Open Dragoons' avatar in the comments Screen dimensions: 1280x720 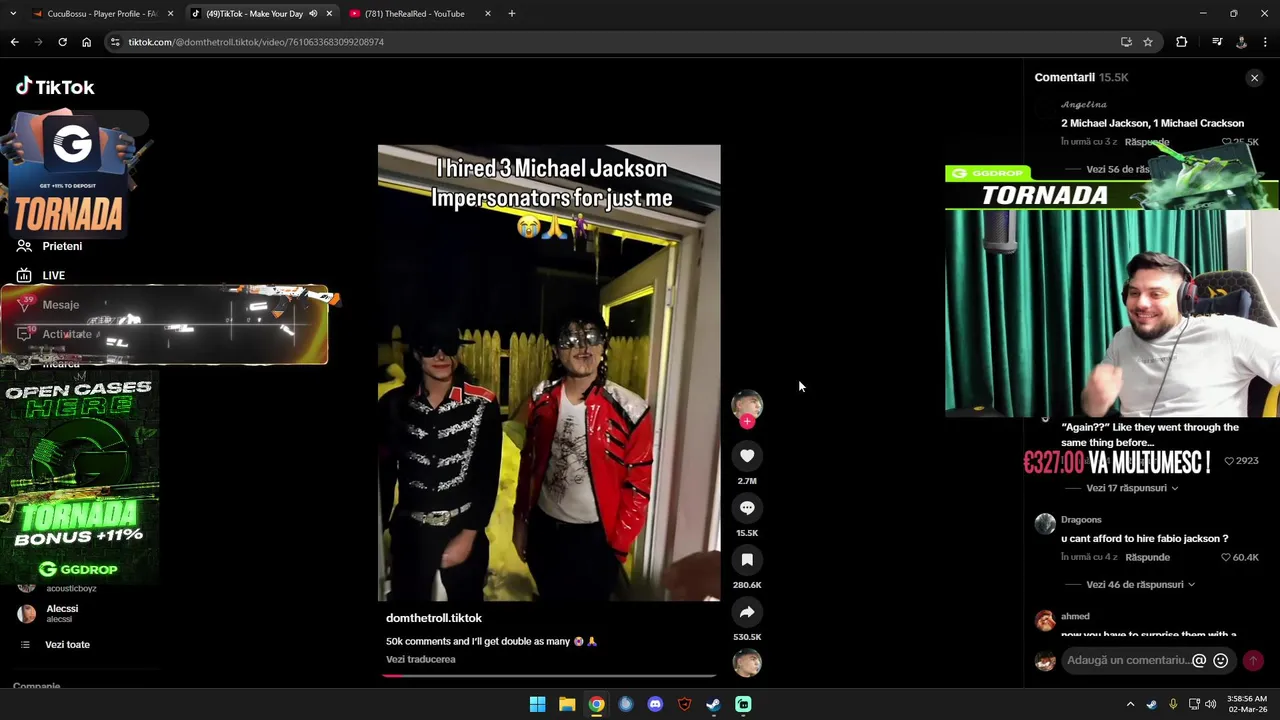[x=1045, y=524]
